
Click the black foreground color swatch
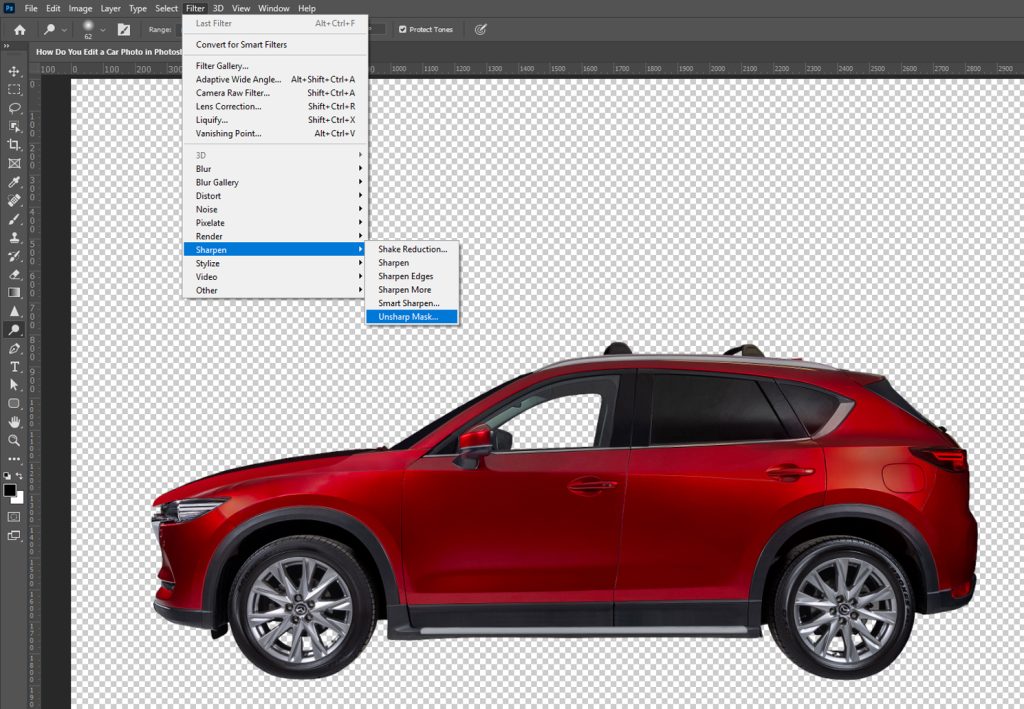(x=10, y=491)
